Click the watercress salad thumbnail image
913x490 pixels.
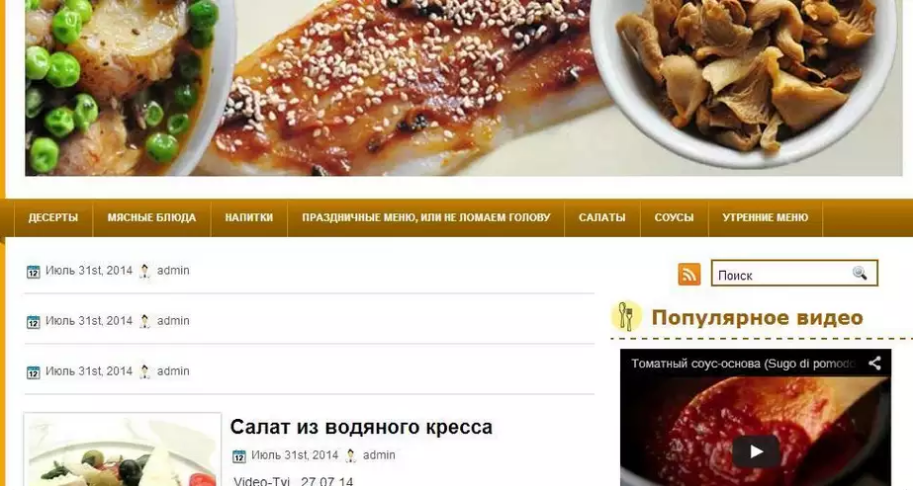[122, 449]
